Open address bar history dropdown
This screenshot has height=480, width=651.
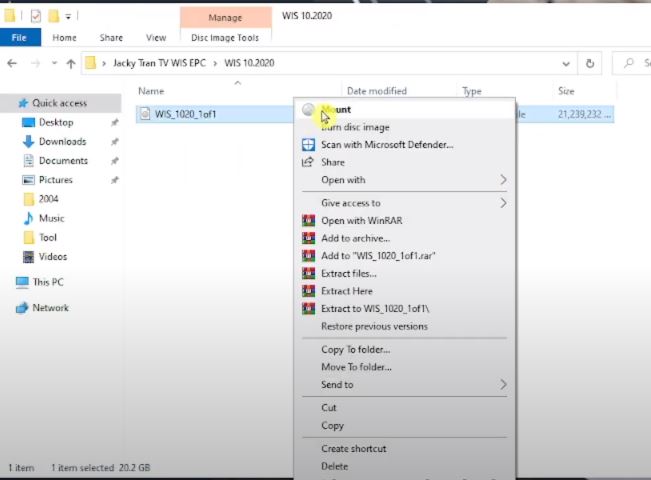565,64
